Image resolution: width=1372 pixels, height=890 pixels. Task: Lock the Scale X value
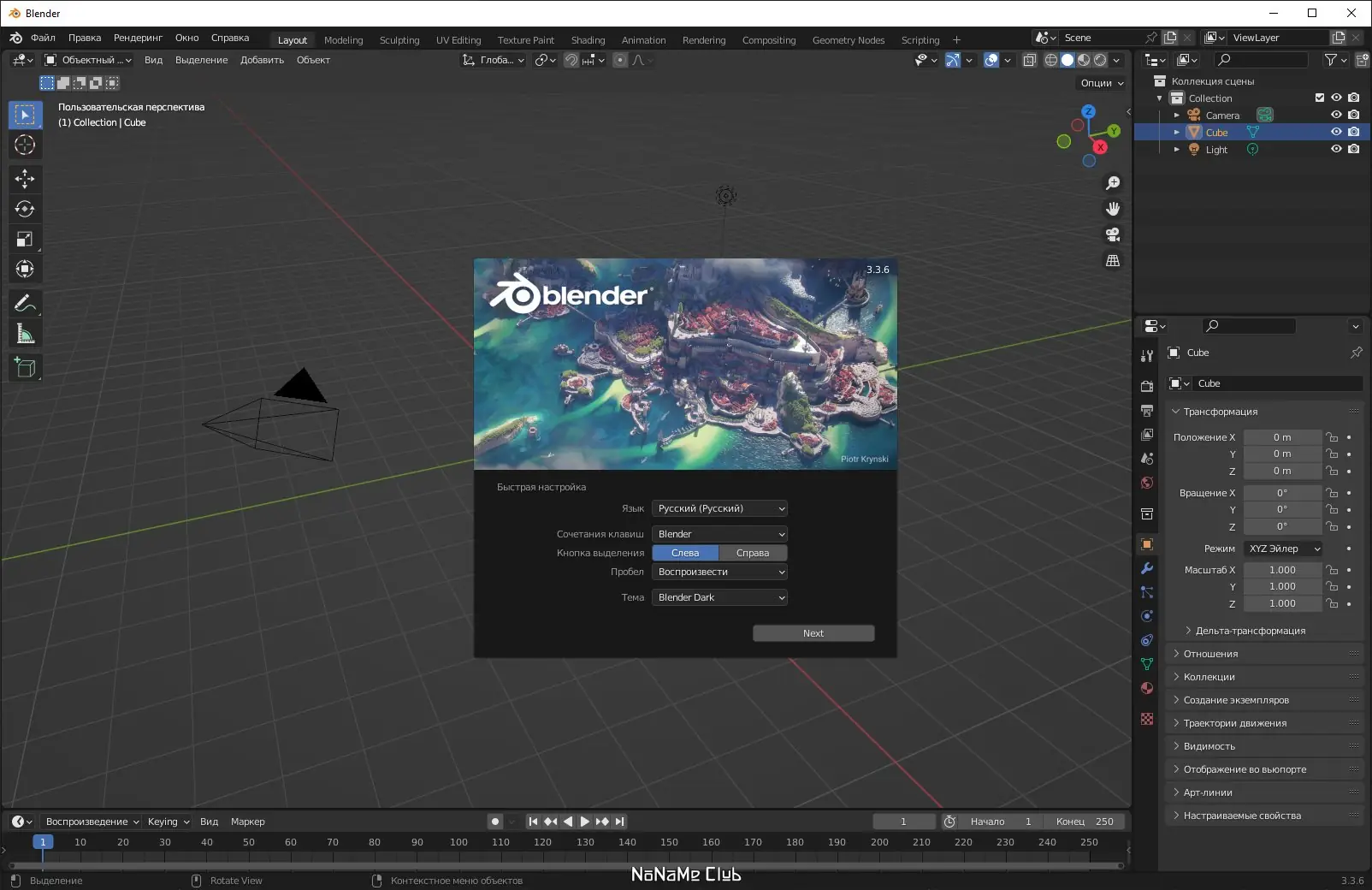click(x=1332, y=570)
